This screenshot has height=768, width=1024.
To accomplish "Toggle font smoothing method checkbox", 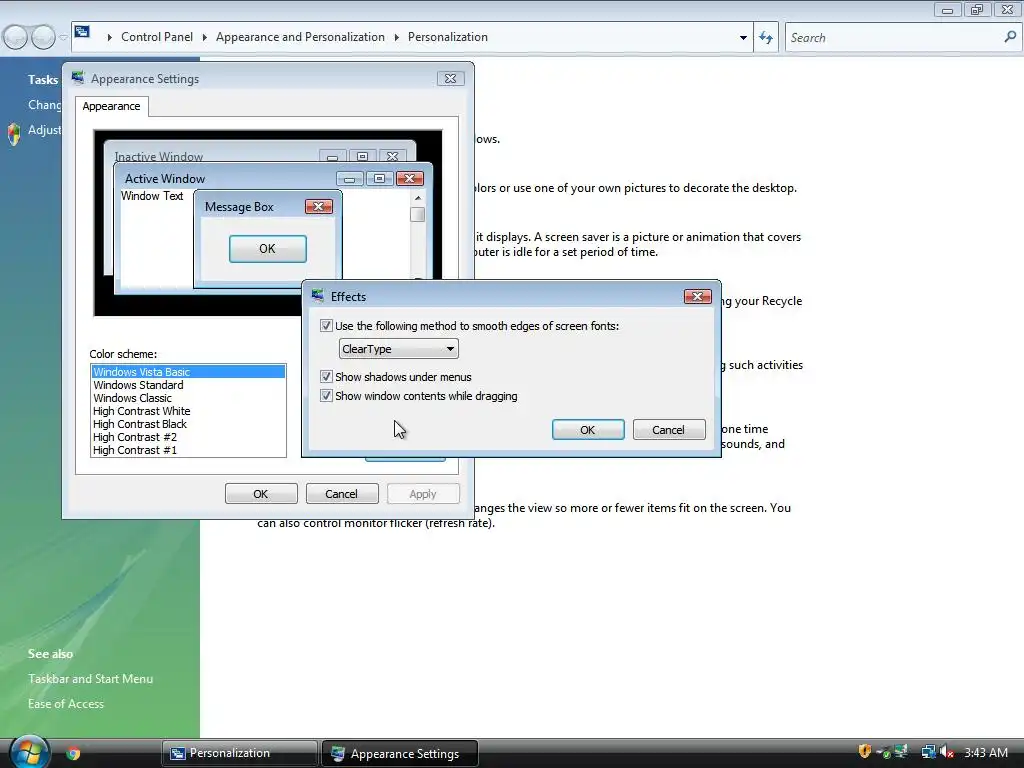I will click(326, 325).
